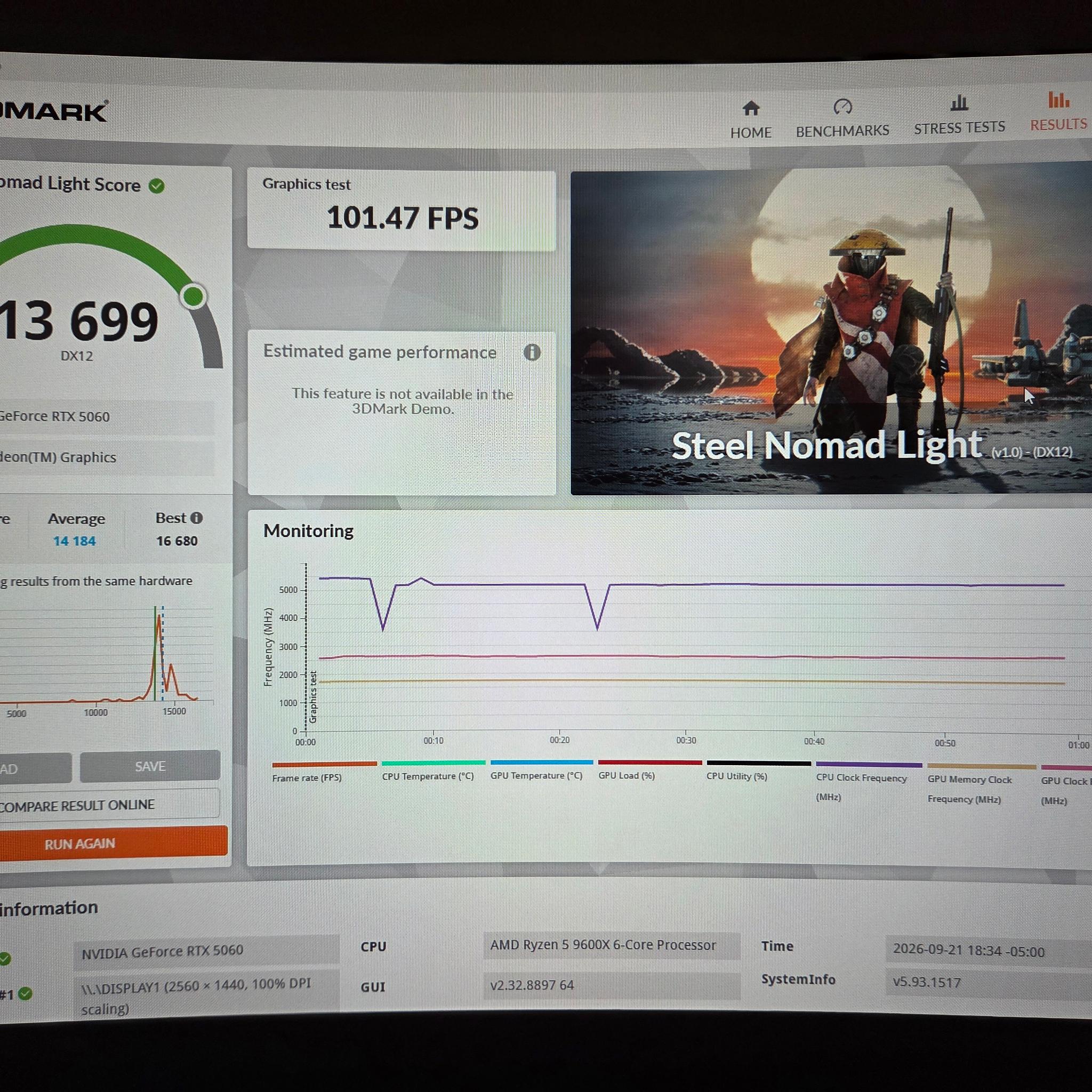Click the time value 2026-09-21 18:34 -05:00
Image resolution: width=1092 pixels, height=1092 pixels.
pyautogui.click(x=989, y=951)
